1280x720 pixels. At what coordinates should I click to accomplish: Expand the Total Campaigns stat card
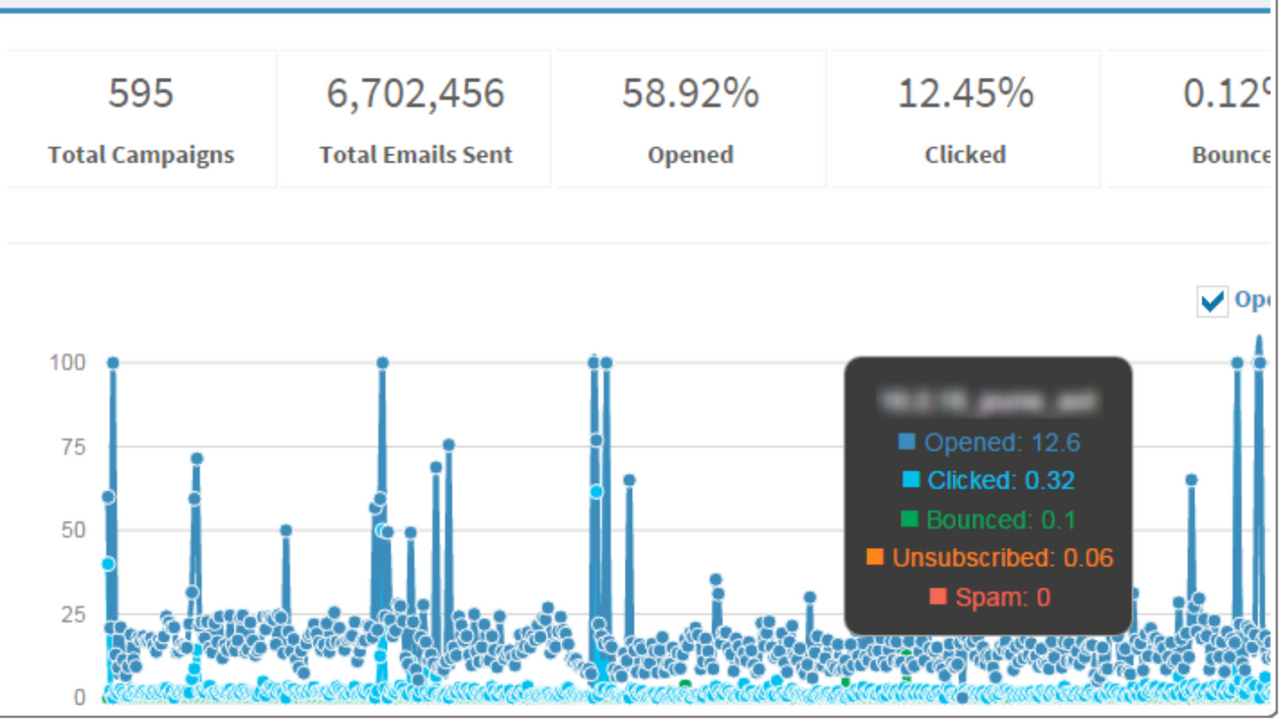[140, 118]
